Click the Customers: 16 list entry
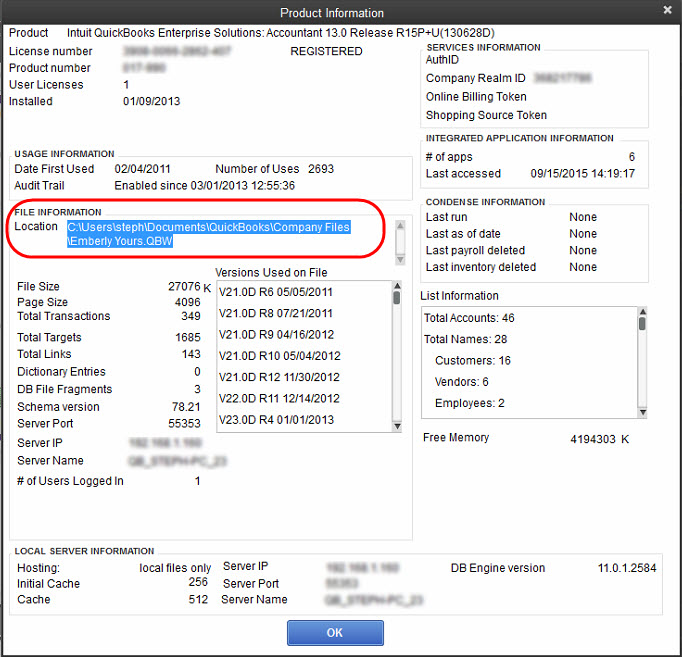 pos(473,360)
